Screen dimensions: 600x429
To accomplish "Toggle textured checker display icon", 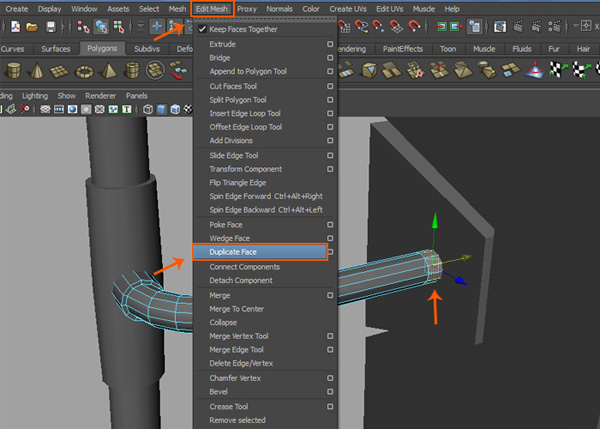I will click(x=188, y=109).
